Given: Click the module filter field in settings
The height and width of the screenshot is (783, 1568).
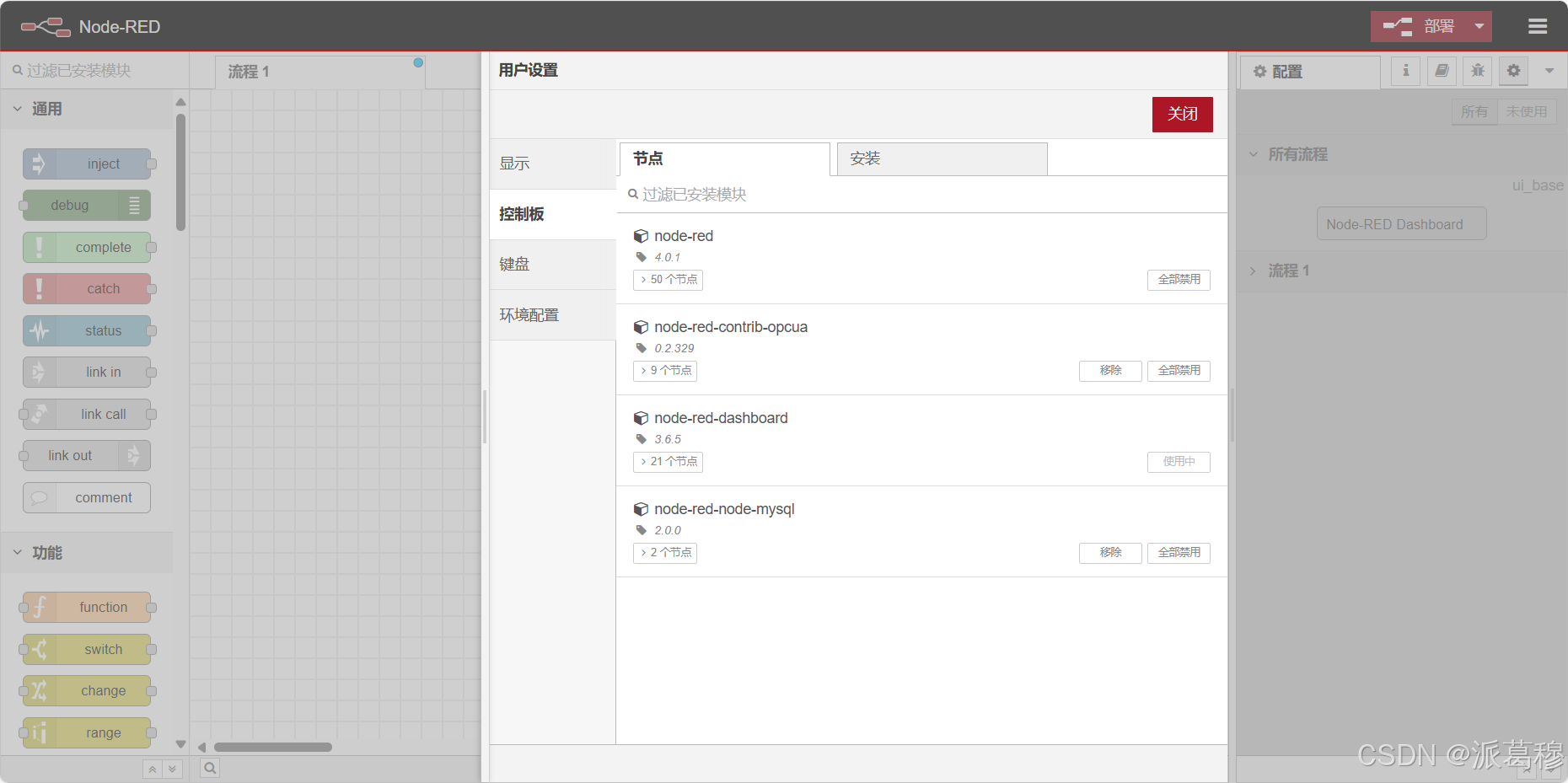Looking at the screenshot, I should [922, 195].
